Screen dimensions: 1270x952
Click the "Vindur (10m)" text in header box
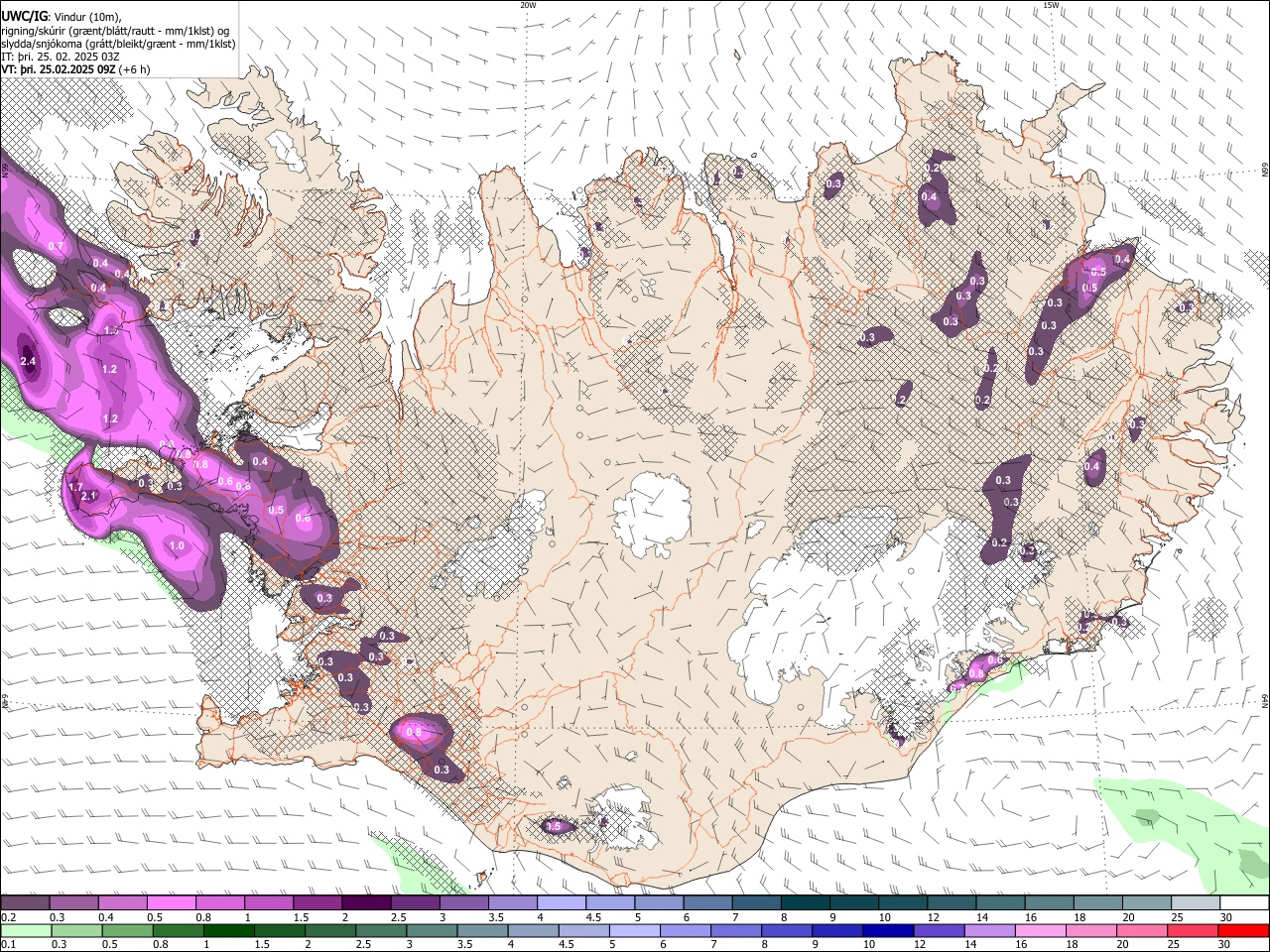[85, 17]
